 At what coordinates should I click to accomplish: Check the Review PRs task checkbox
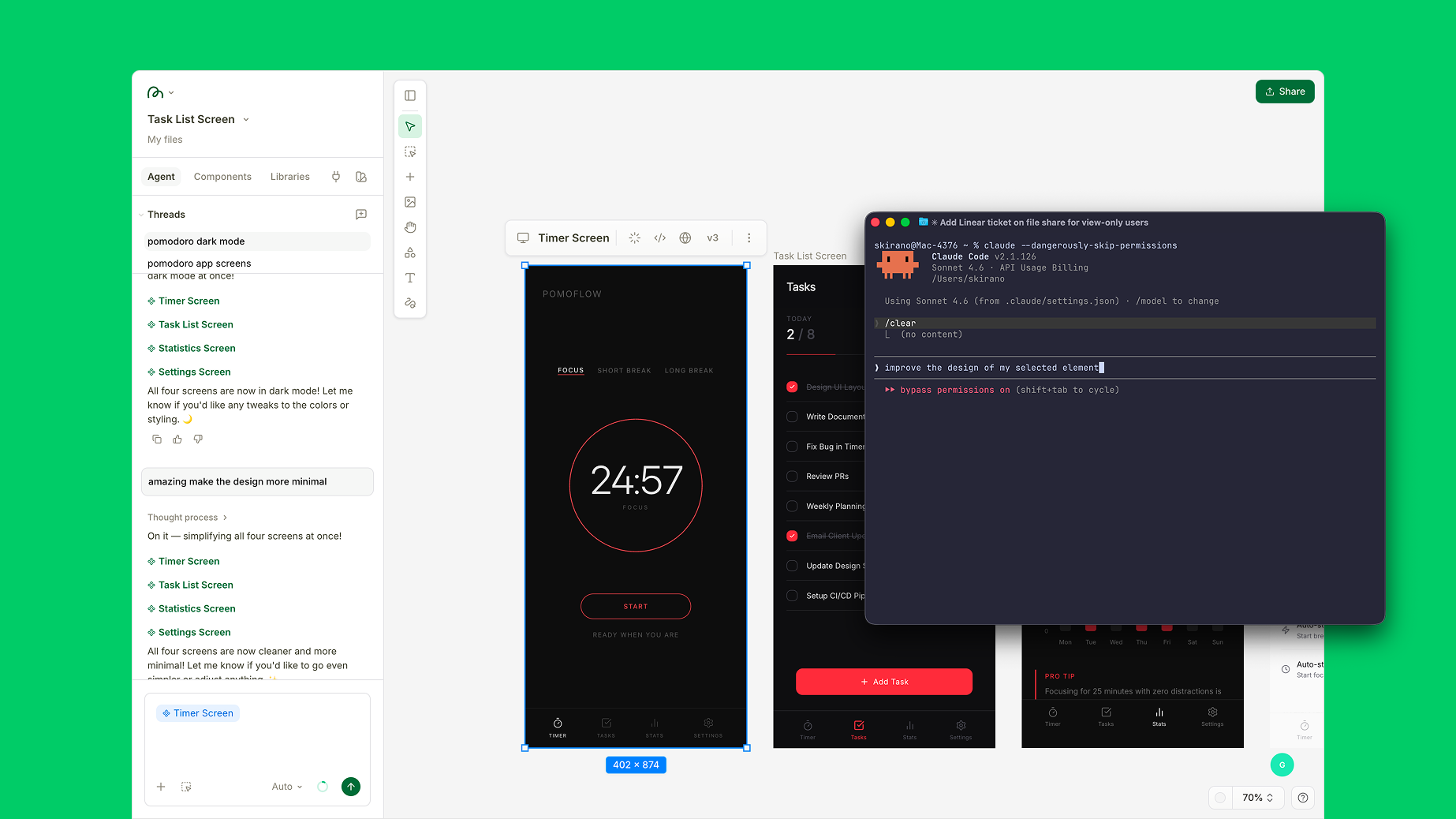click(792, 477)
